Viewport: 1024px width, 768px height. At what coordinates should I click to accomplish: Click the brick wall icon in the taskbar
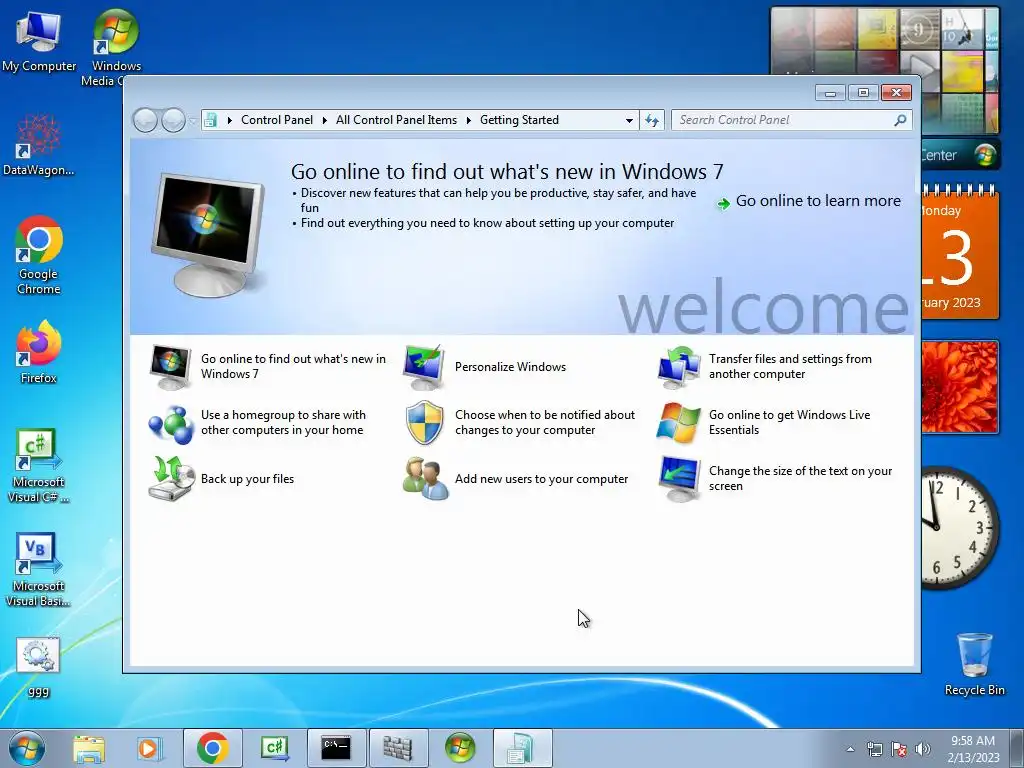tap(398, 748)
